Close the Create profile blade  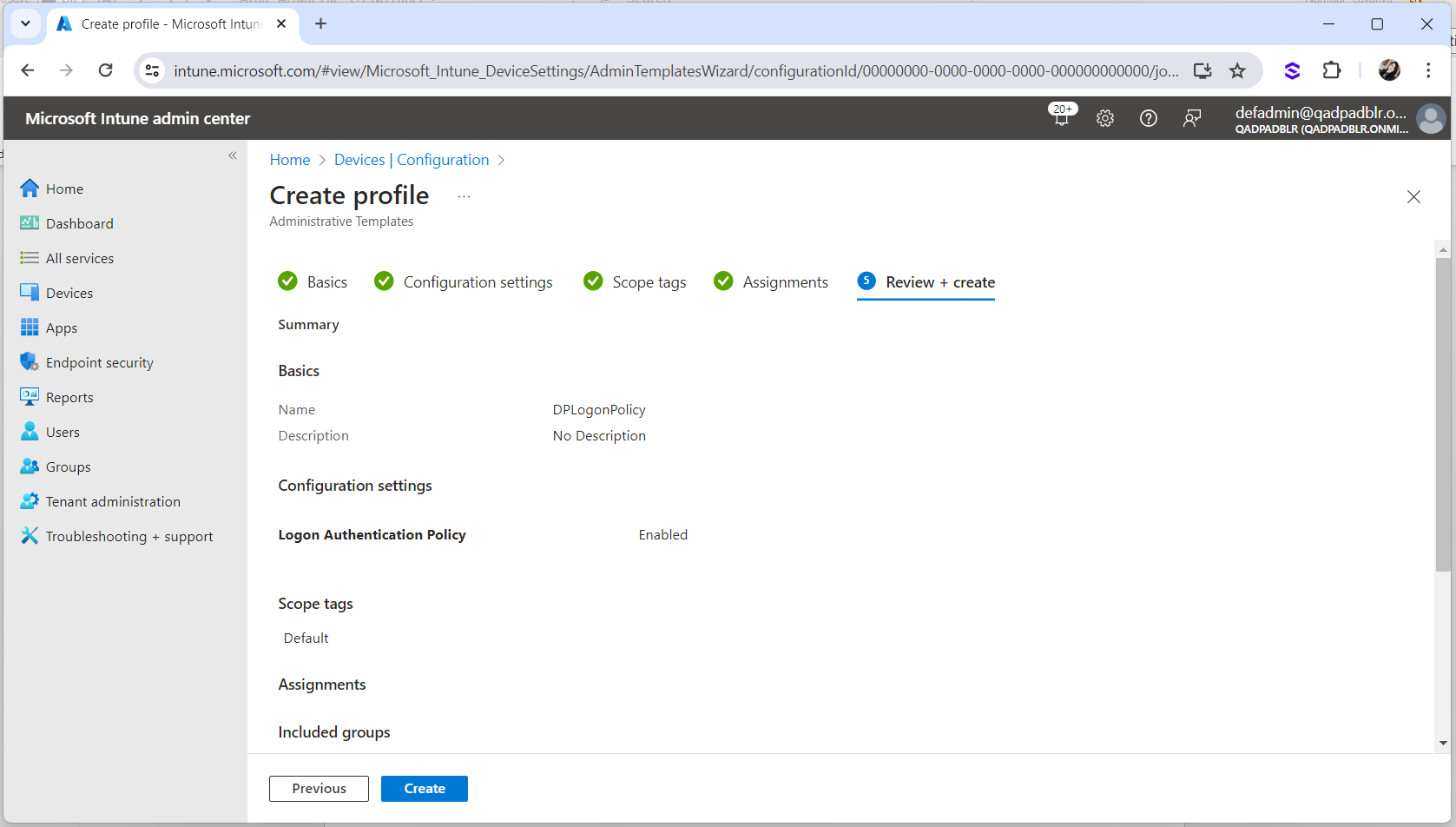[1413, 197]
